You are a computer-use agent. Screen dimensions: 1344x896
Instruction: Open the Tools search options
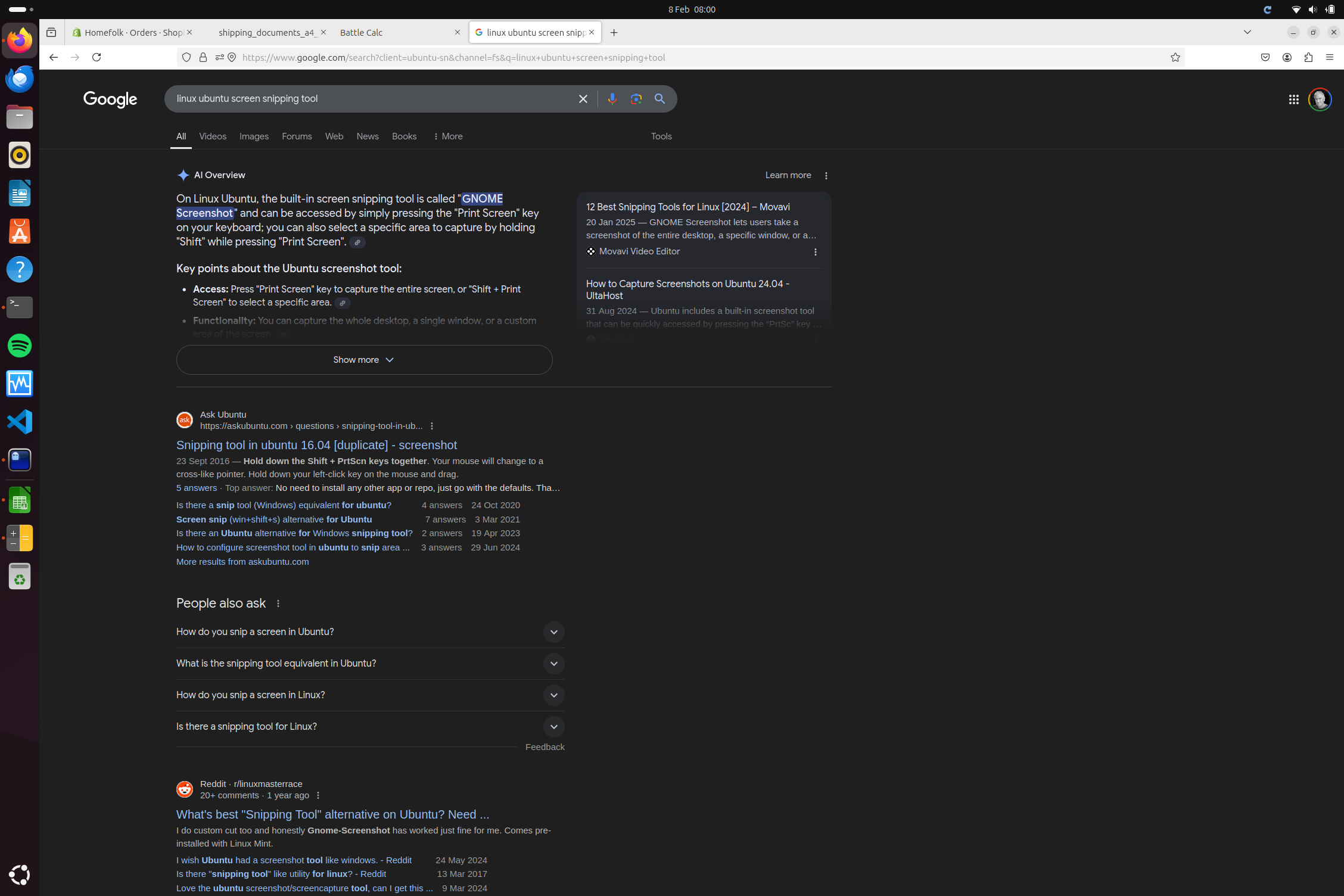[661, 136]
